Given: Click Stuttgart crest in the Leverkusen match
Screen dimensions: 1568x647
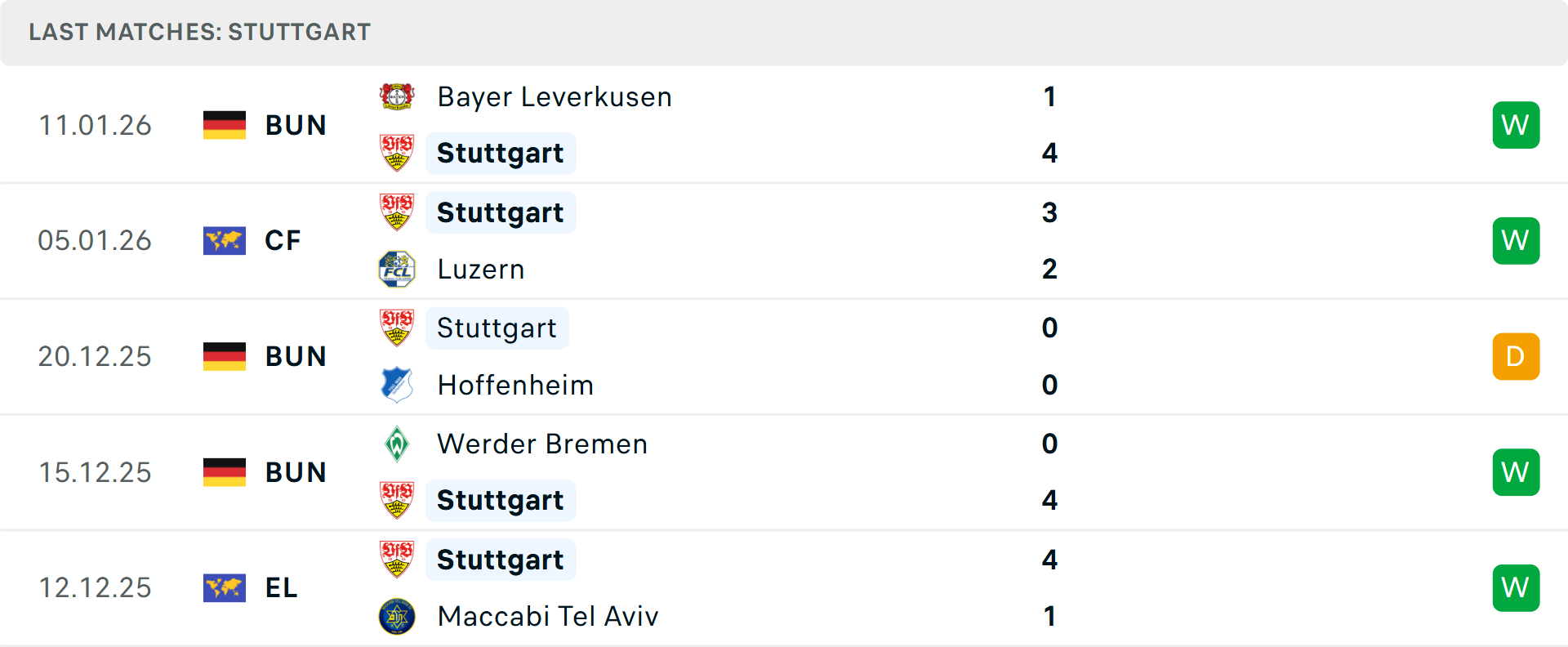Looking at the screenshot, I should (x=397, y=153).
